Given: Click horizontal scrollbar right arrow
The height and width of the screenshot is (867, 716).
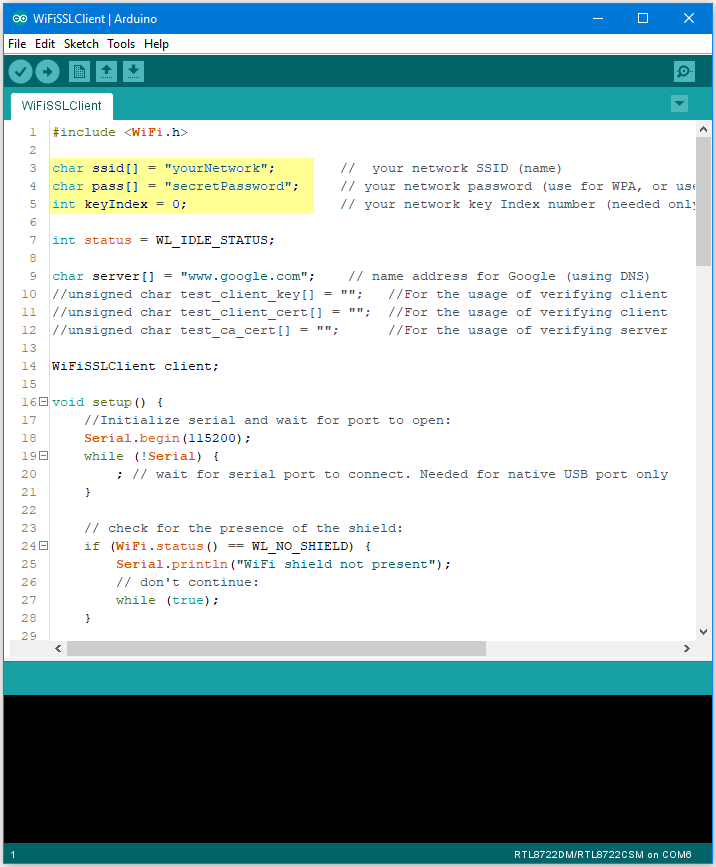Looking at the screenshot, I should click(x=687, y=648).
